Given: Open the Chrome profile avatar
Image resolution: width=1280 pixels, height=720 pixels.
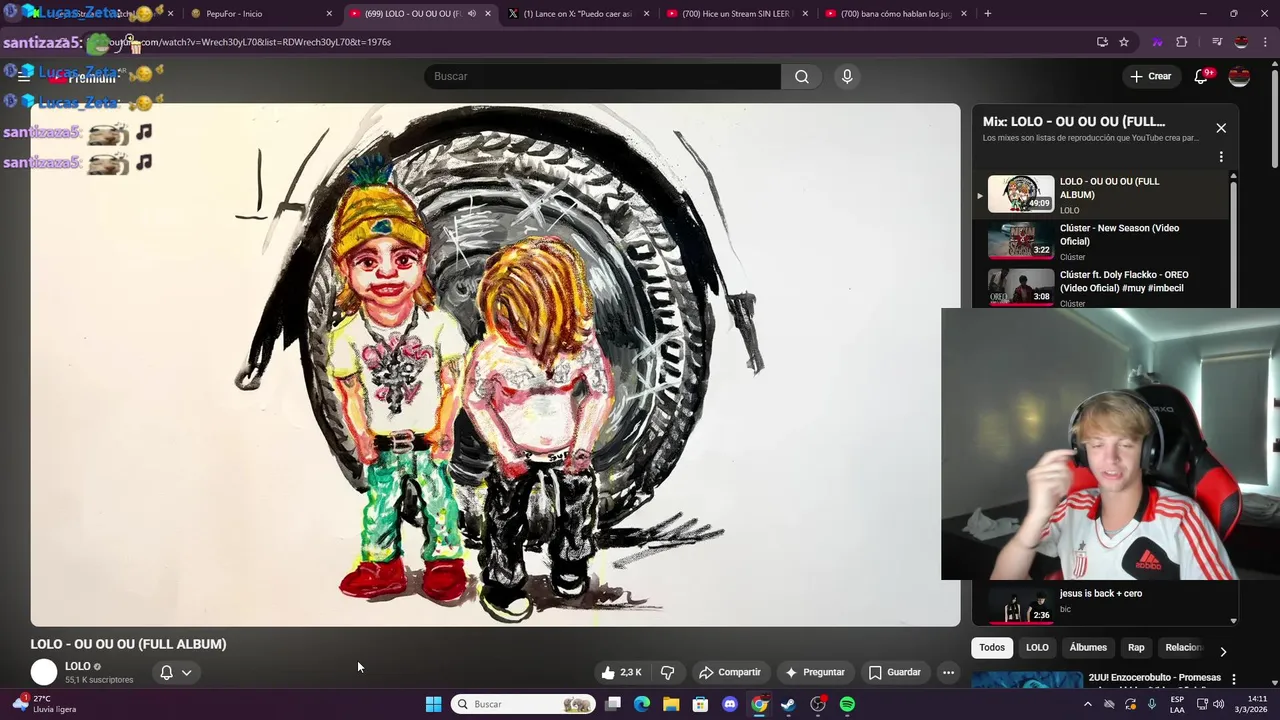Looking at the screenshot, I should [1241, 42].
